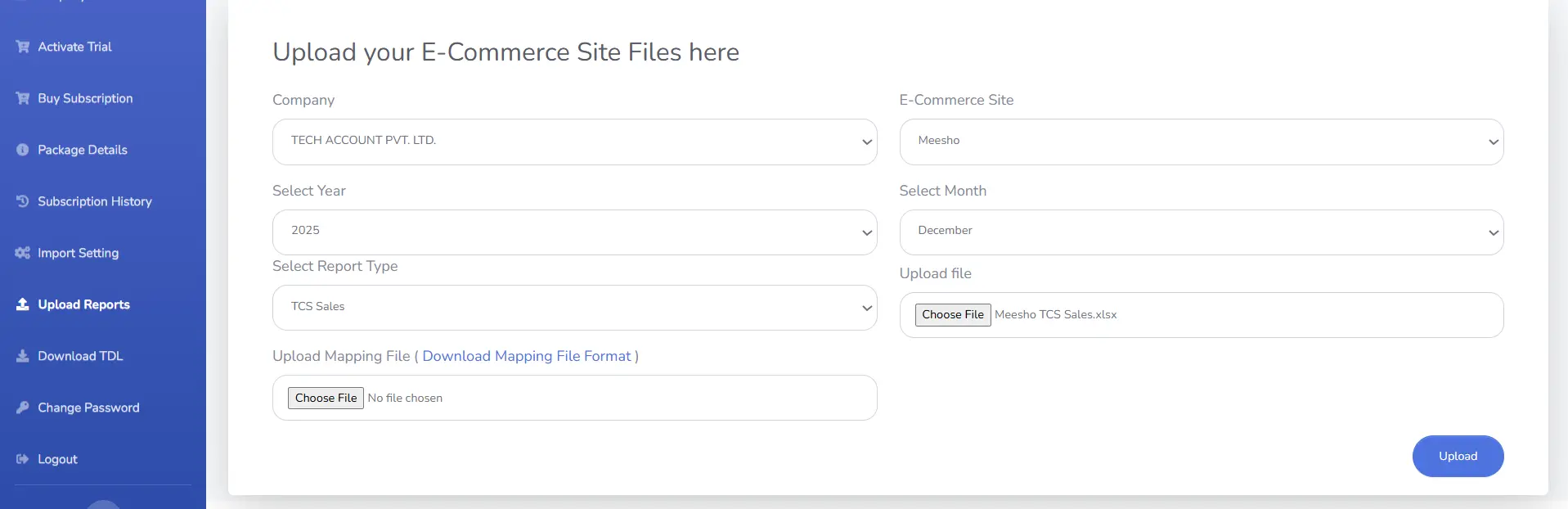Screen dimensions: 1568x509
Task: Click Choose File for mapping file
Action: click(x=326, y=398)
